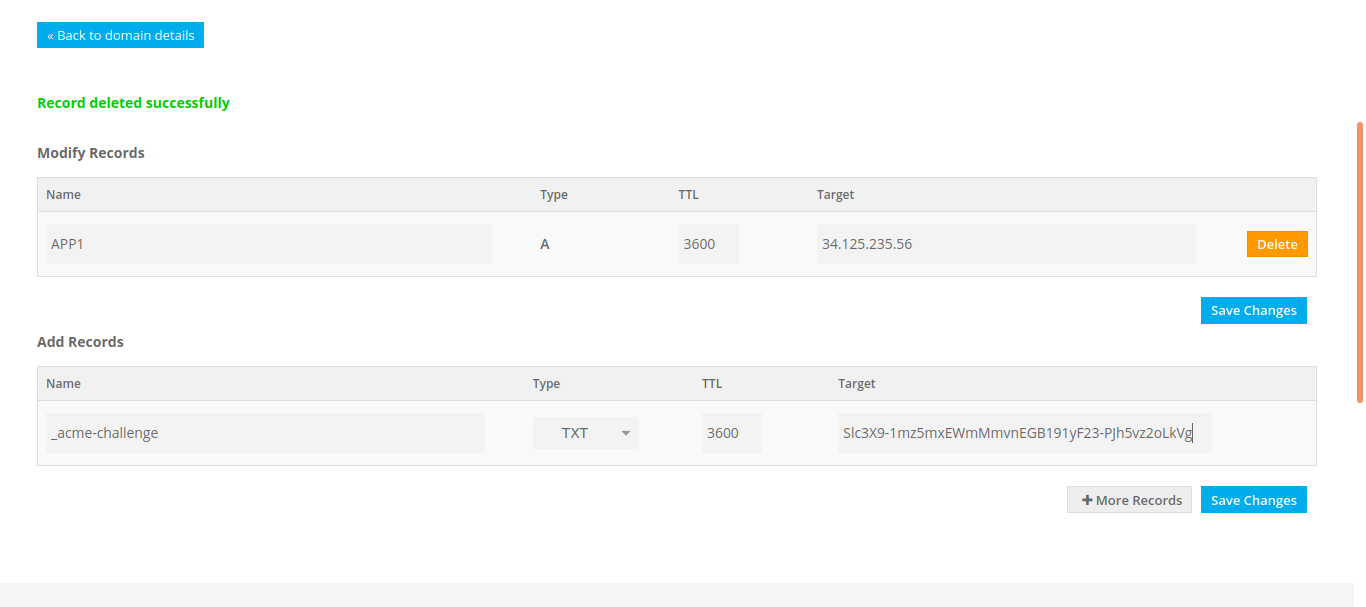The width and height of the screenshot is (1366, 607).
Task: Click TTL column header in Modify Records
Action: tap(688, 195)
